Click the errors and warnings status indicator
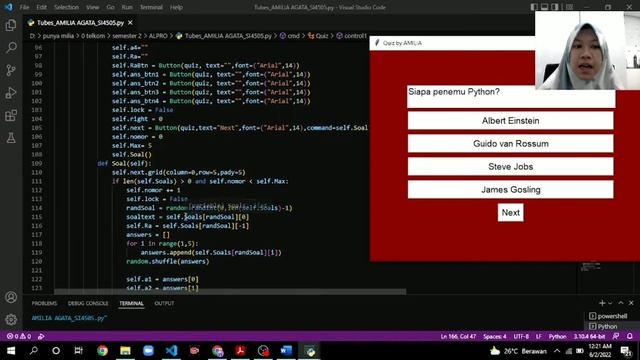Screen dimensions: 640x360 pos(19,336)
